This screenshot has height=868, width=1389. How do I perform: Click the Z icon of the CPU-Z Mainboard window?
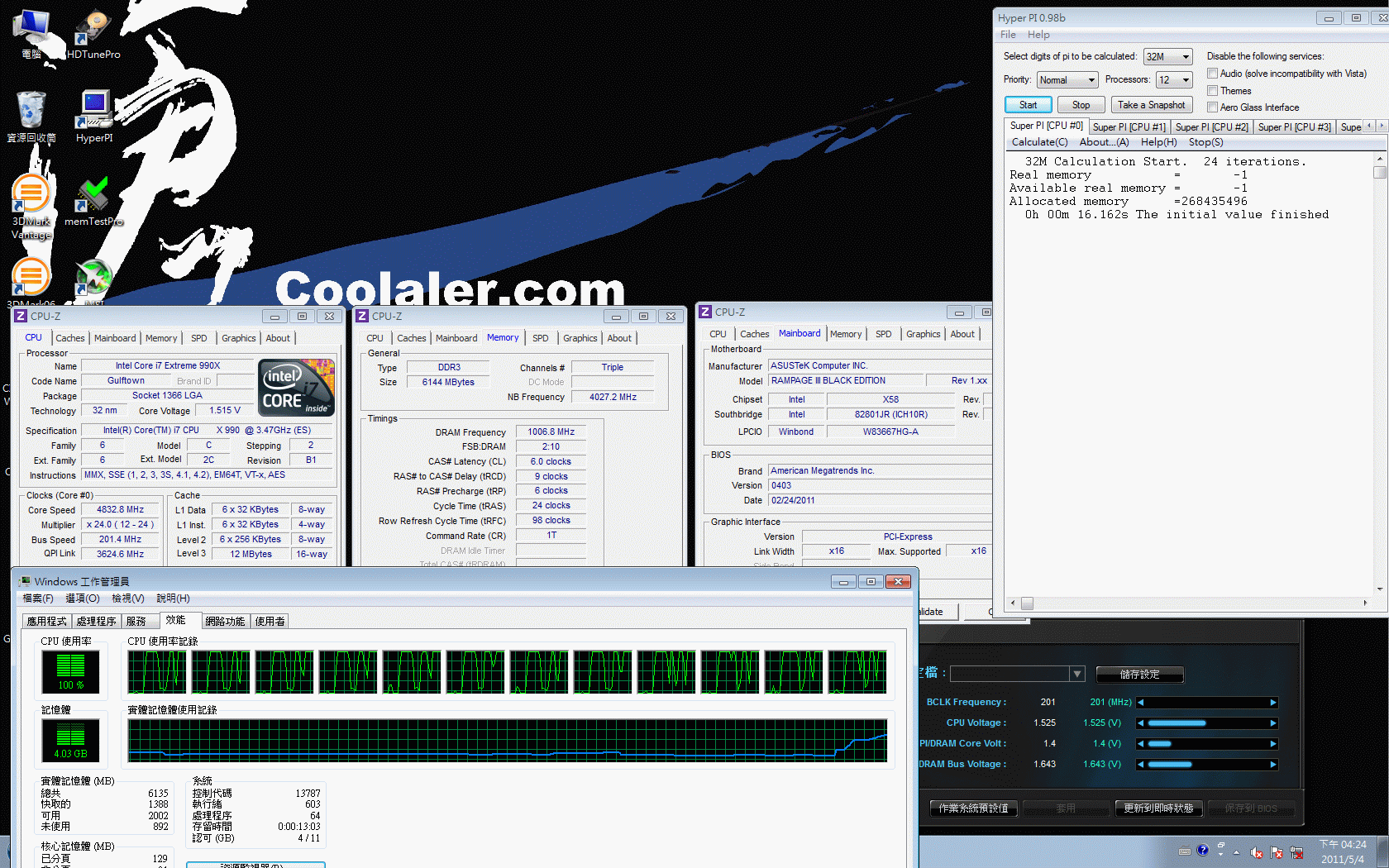(x=705, y=312)
